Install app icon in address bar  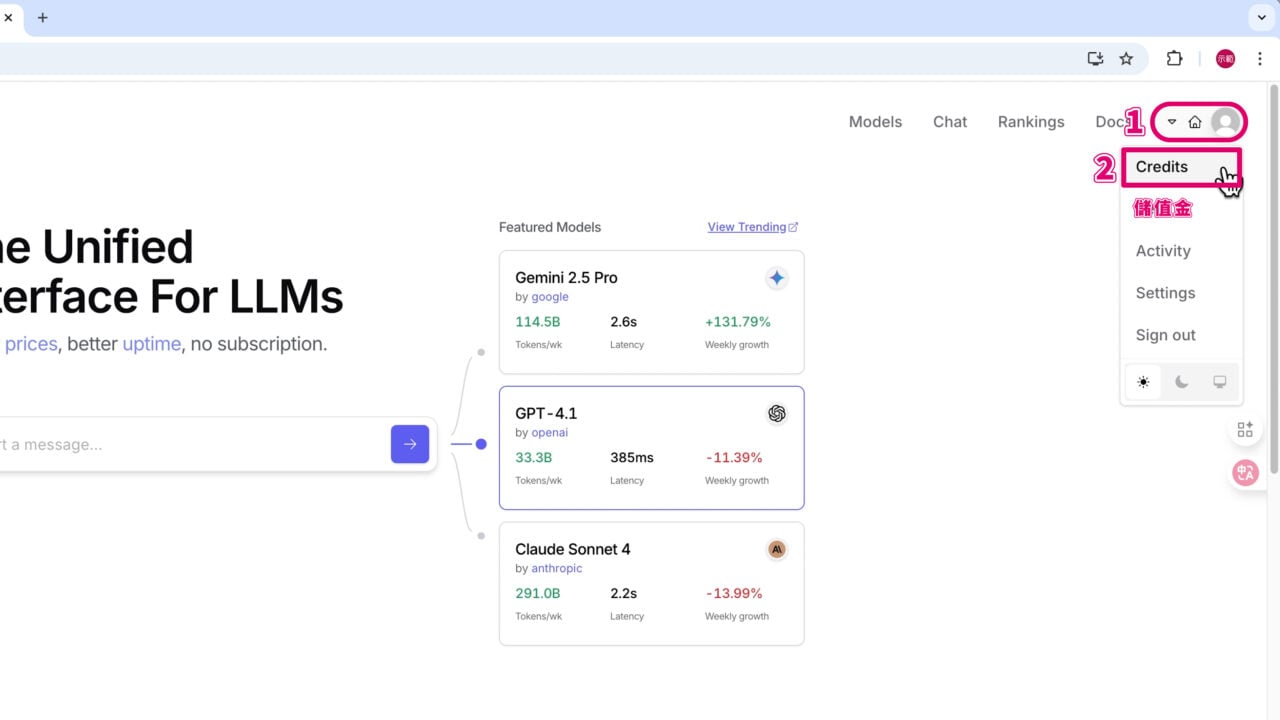1095,59
